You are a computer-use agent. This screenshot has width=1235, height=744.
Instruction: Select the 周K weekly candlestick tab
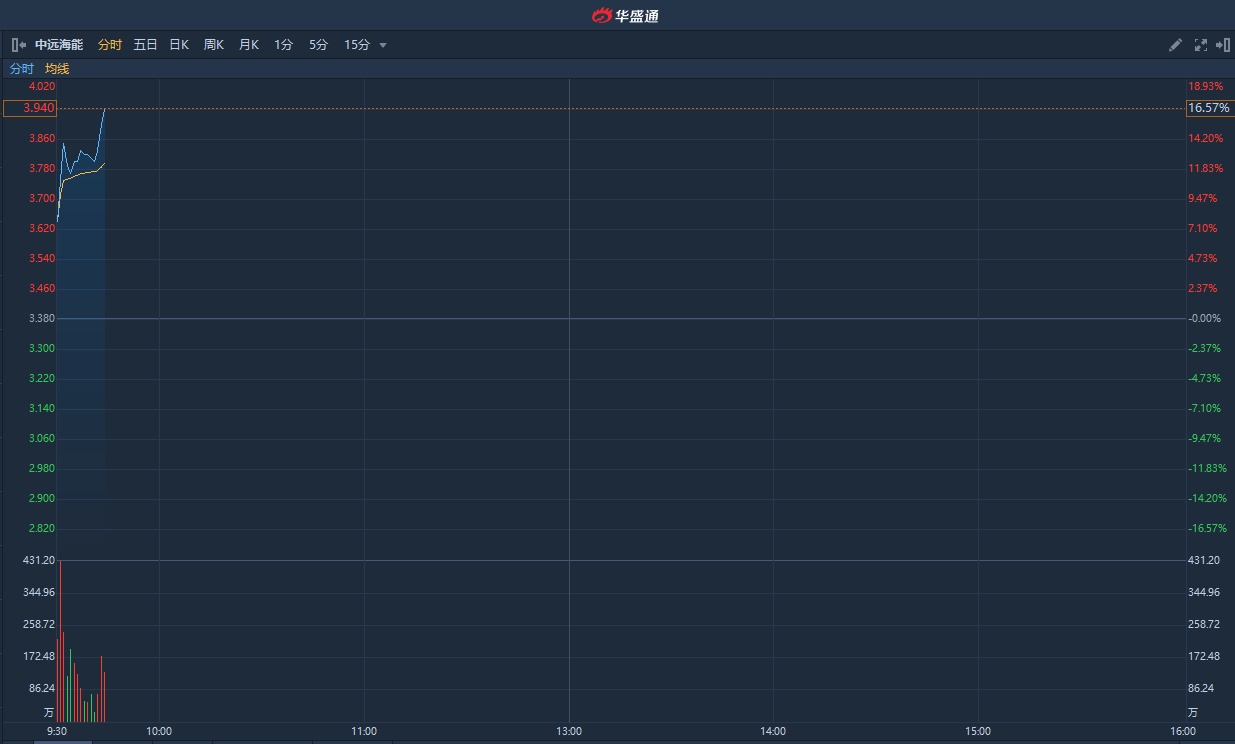pos(214,45)
